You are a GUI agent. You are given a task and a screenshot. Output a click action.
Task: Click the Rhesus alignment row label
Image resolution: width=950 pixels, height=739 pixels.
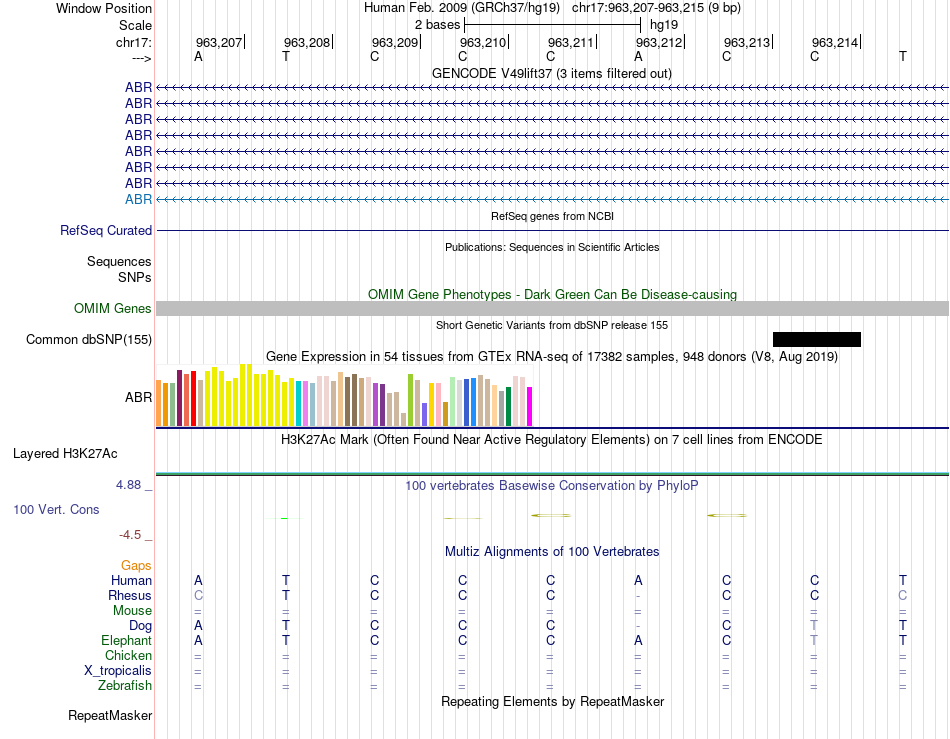(x=130, y=595)
